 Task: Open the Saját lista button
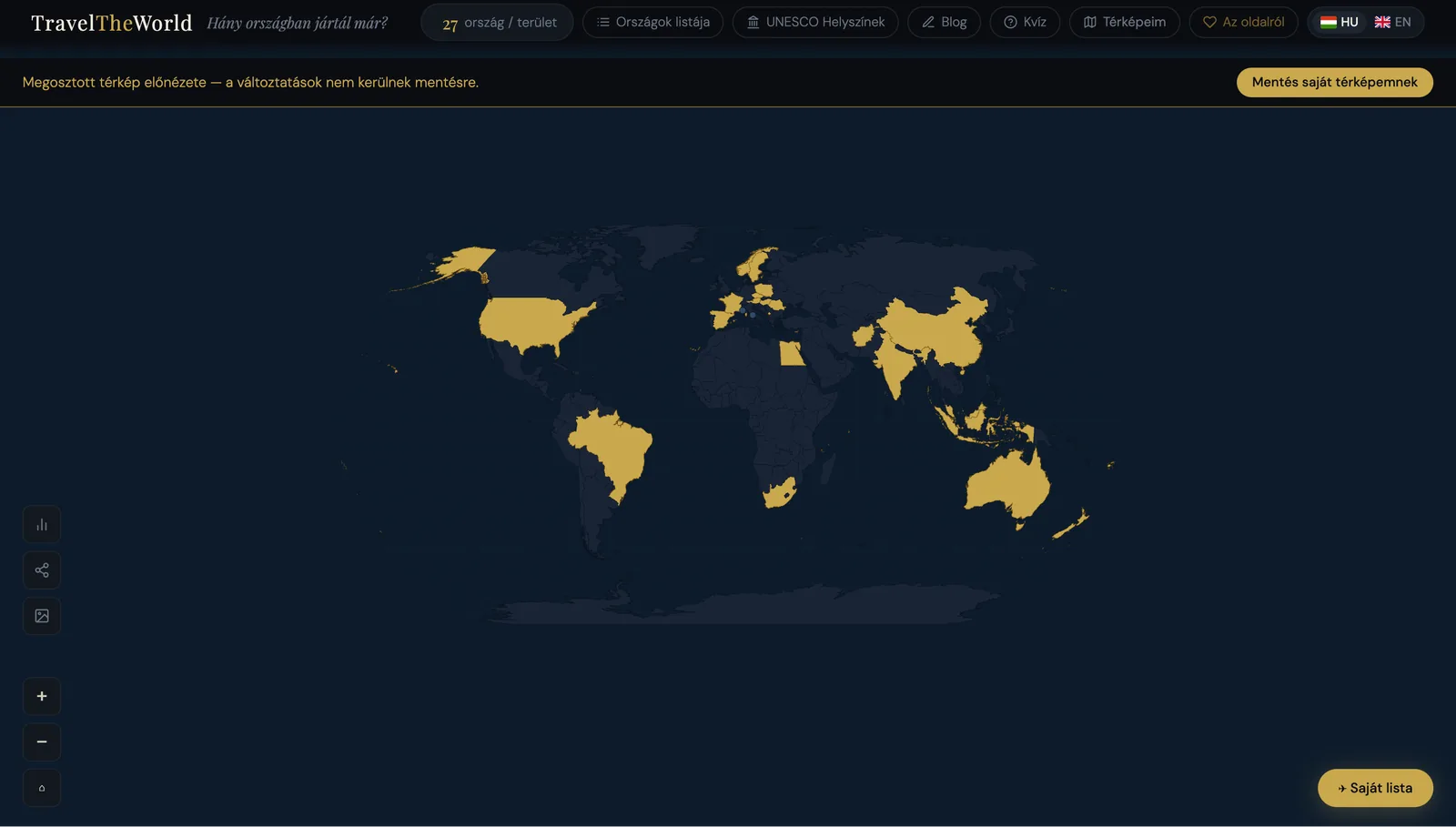1375,788
